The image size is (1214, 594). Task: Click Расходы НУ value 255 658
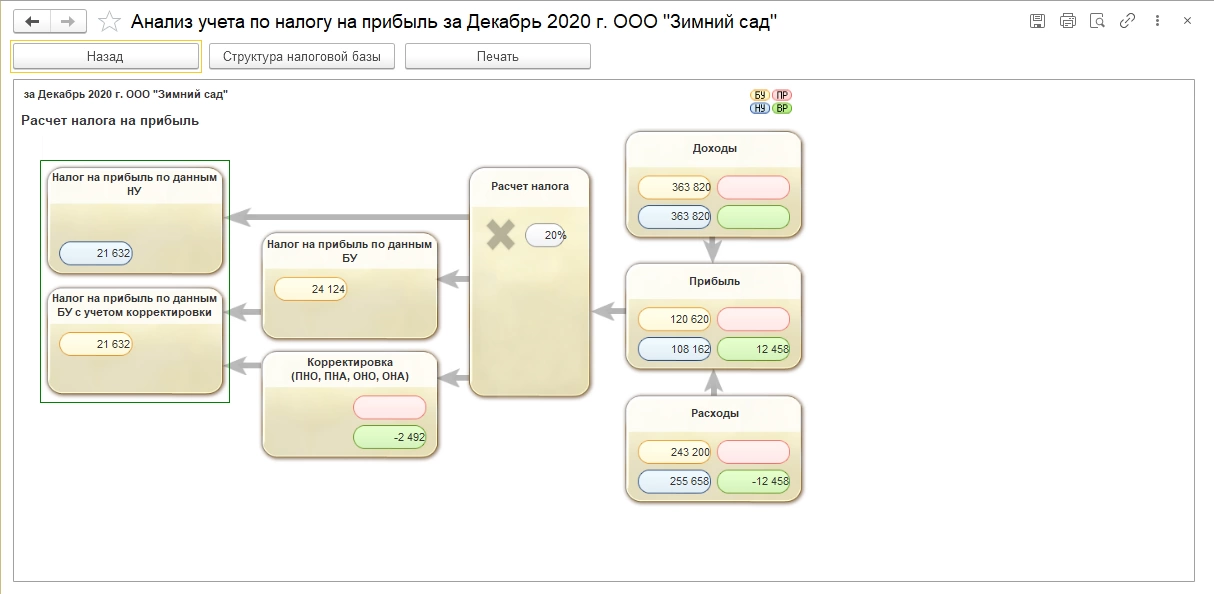675,482
